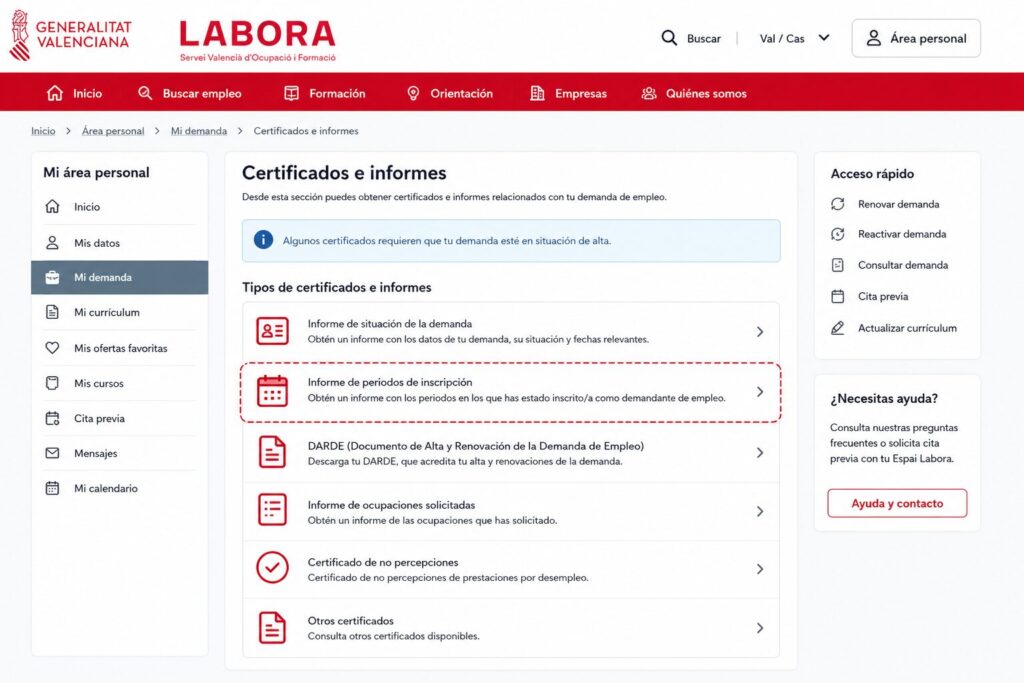
Task: Click the Mis datos person icon
Action: coord(52,243)
